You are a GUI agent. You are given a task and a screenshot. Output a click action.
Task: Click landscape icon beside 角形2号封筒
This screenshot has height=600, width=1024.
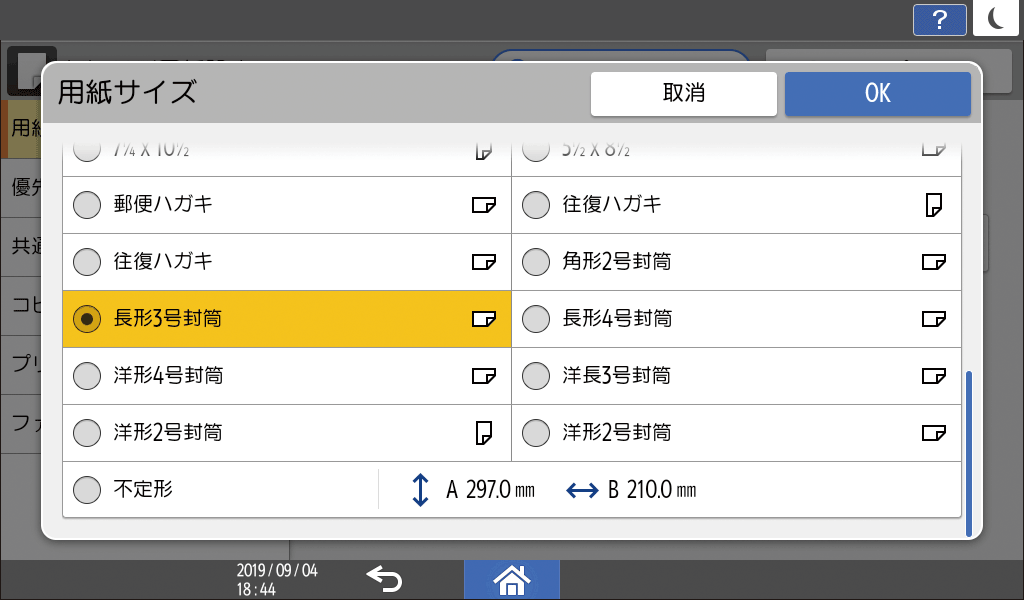[933, 263]
